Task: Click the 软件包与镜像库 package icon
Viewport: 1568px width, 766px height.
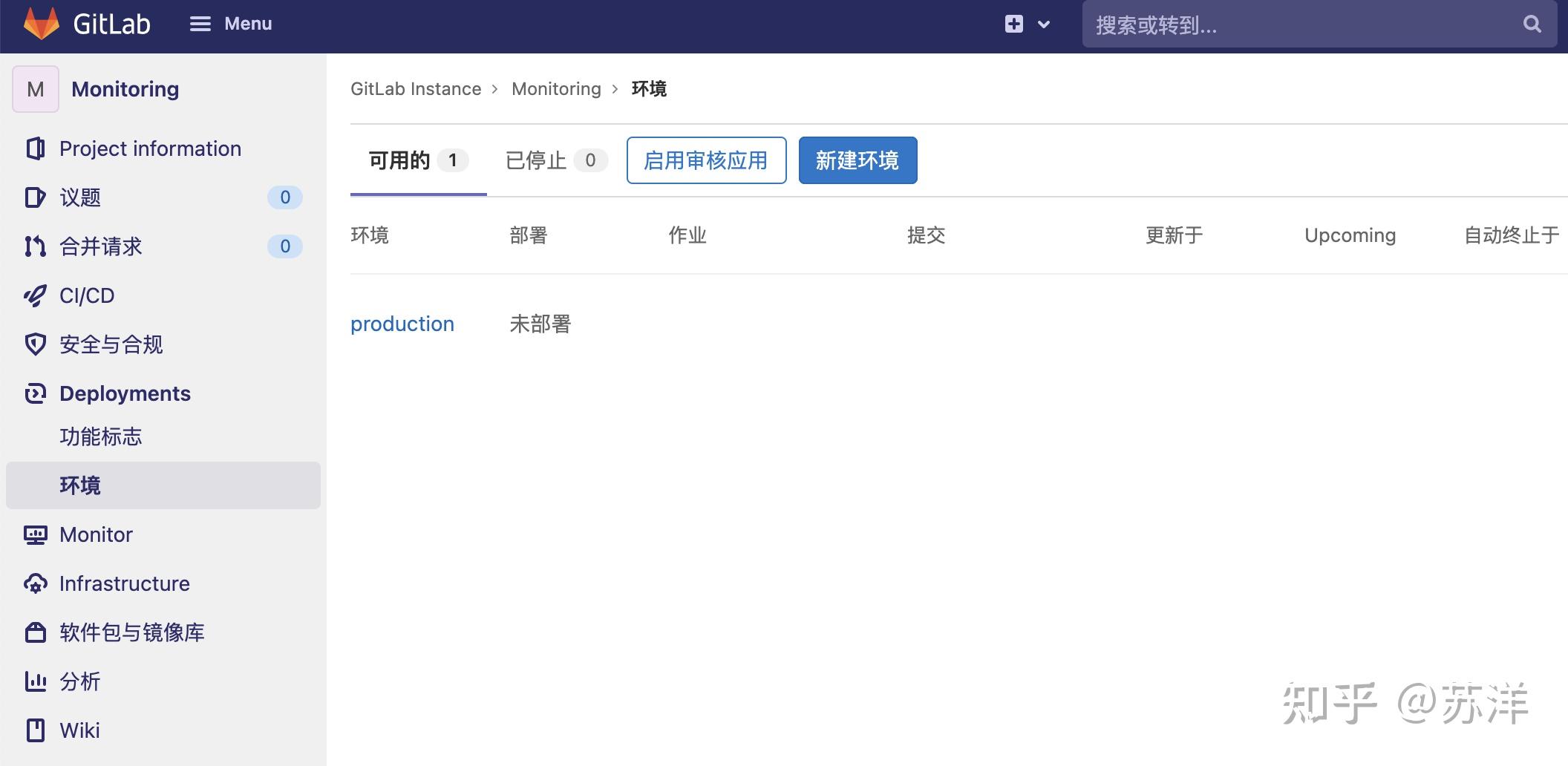Action: point(35,632)
